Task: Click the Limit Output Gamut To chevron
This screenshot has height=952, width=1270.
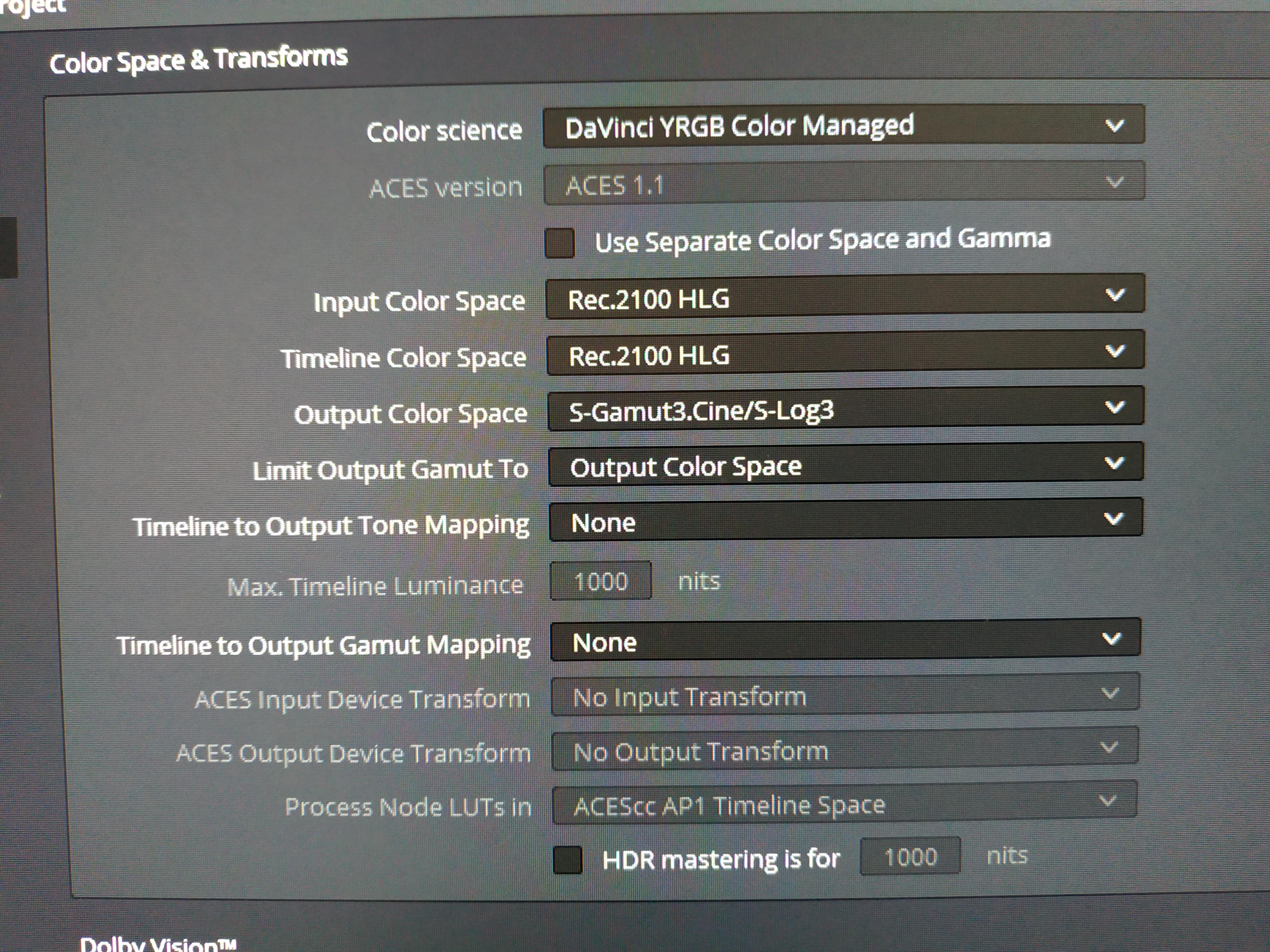Action: (1114, 463)
